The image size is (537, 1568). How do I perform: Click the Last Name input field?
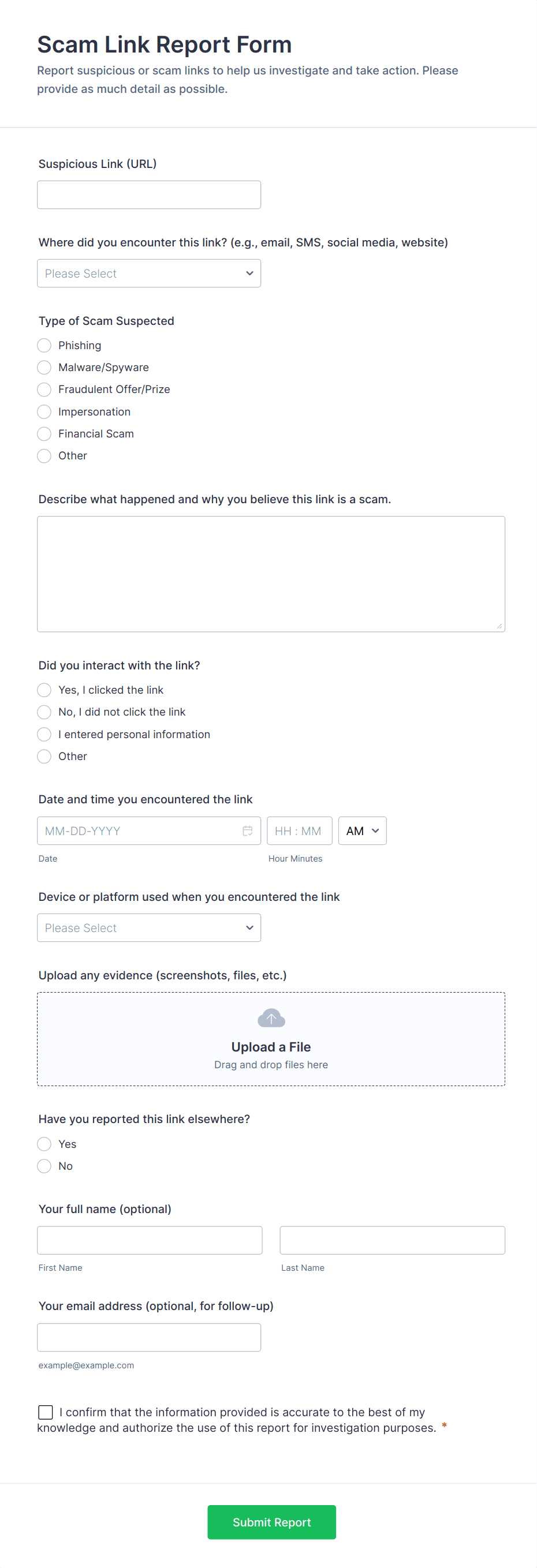392,1241
